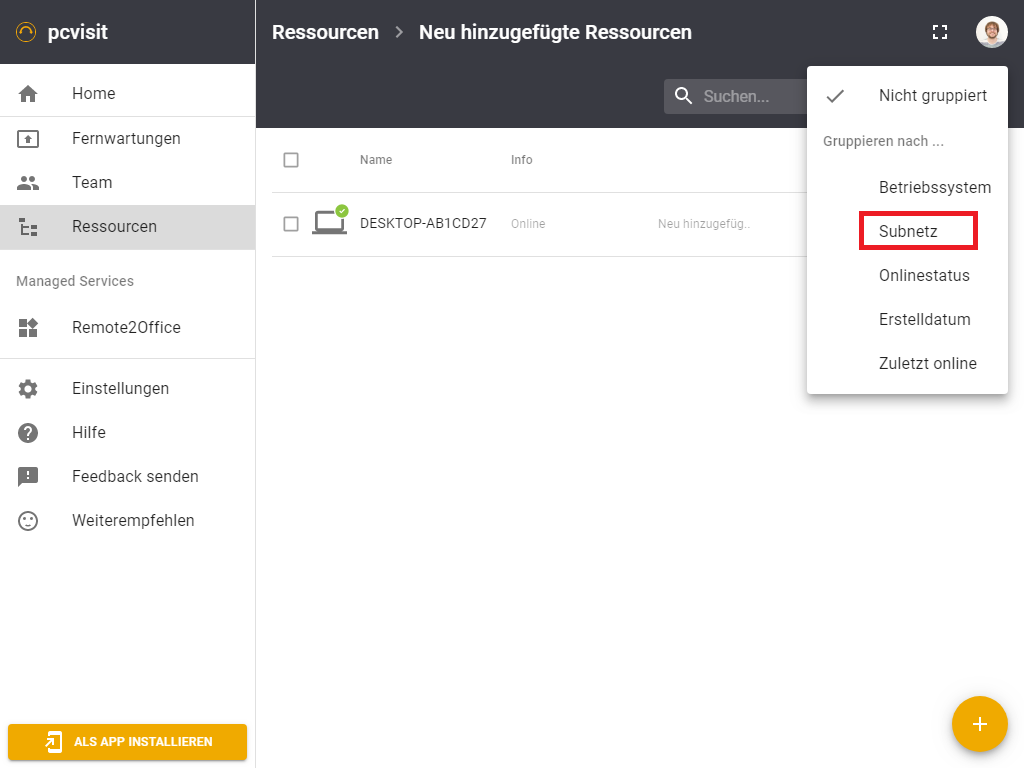Click the Weiterempfehlen smiley icon
1024x768 pixels.
[28, 521]
